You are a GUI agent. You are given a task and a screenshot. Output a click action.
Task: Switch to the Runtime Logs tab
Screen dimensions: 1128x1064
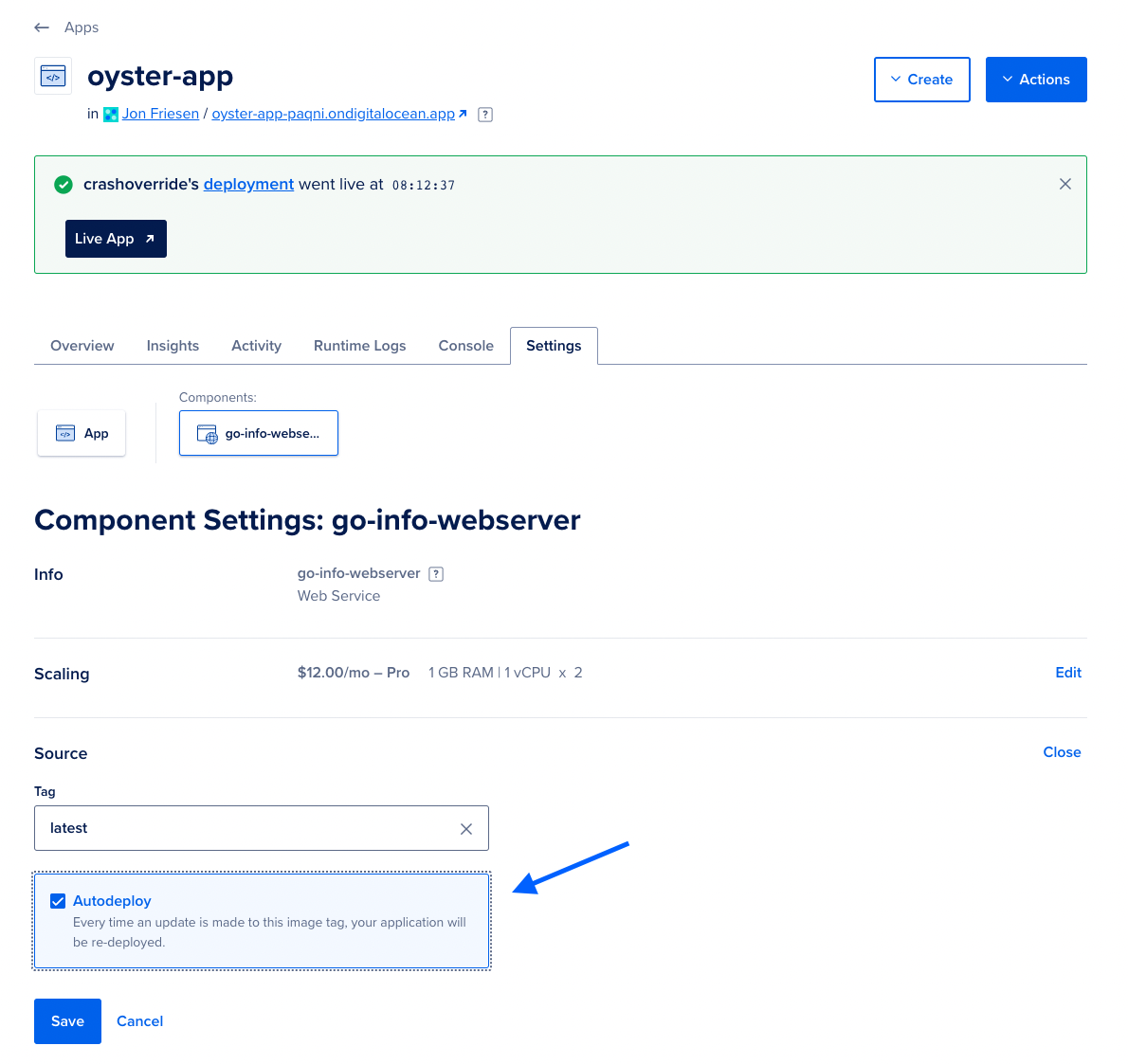point(359,345)
